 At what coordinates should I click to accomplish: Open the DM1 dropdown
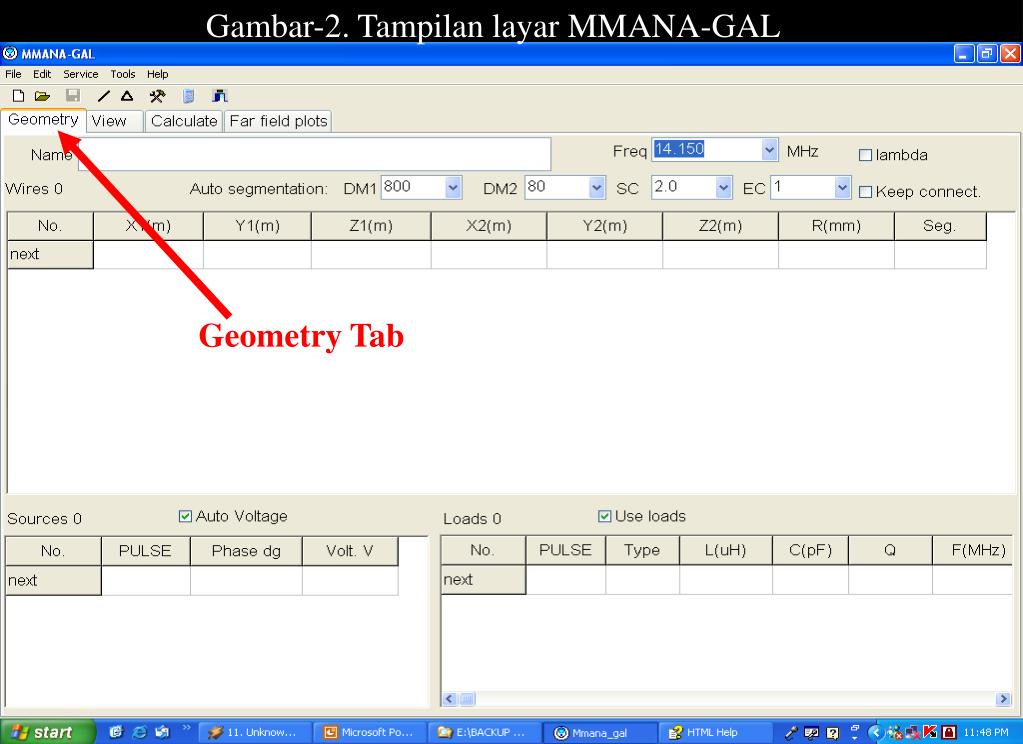point(453,188)
